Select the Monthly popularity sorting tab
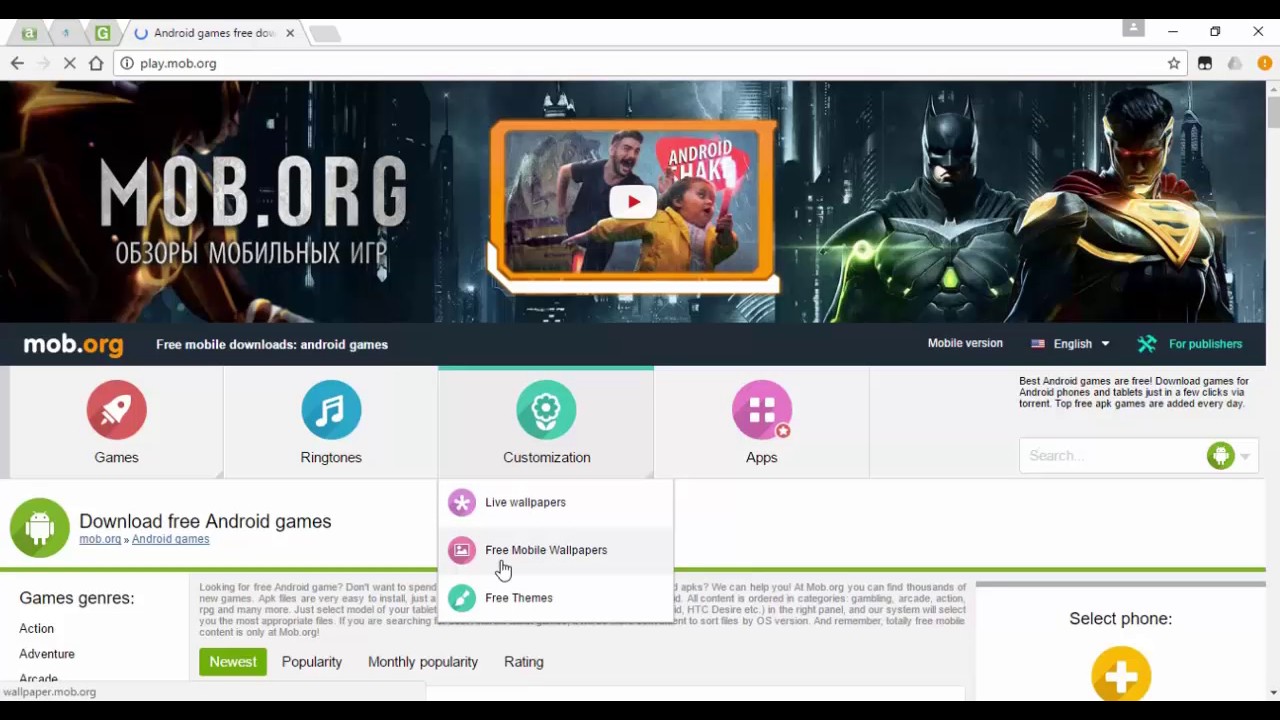The height and width of the screenshot is (720, 1280). point(423,662)
